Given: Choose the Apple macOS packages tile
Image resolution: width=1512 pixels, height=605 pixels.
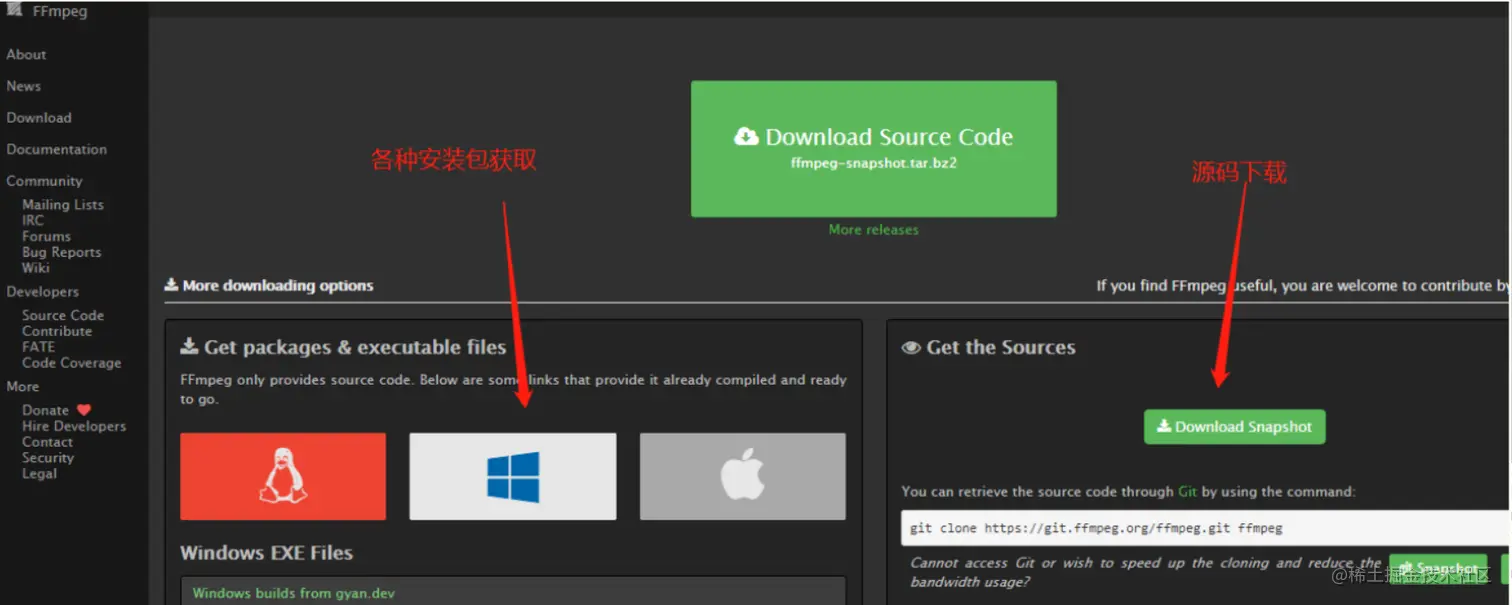Looking at the screenshot, I should [743, 476].
